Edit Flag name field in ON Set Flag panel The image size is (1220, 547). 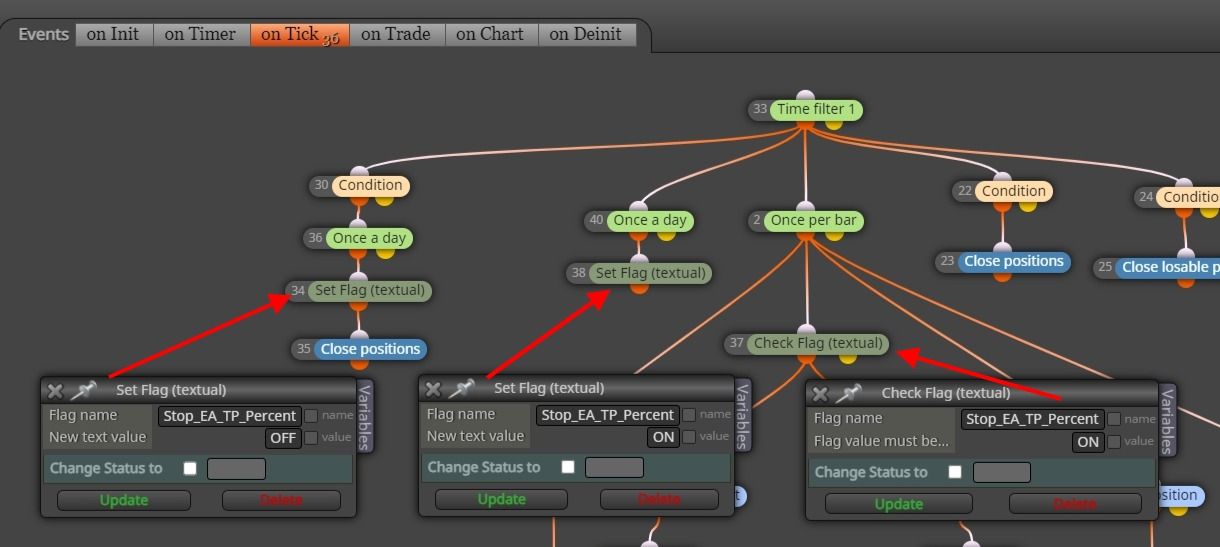pyautogui.click(x=608, y=414)
